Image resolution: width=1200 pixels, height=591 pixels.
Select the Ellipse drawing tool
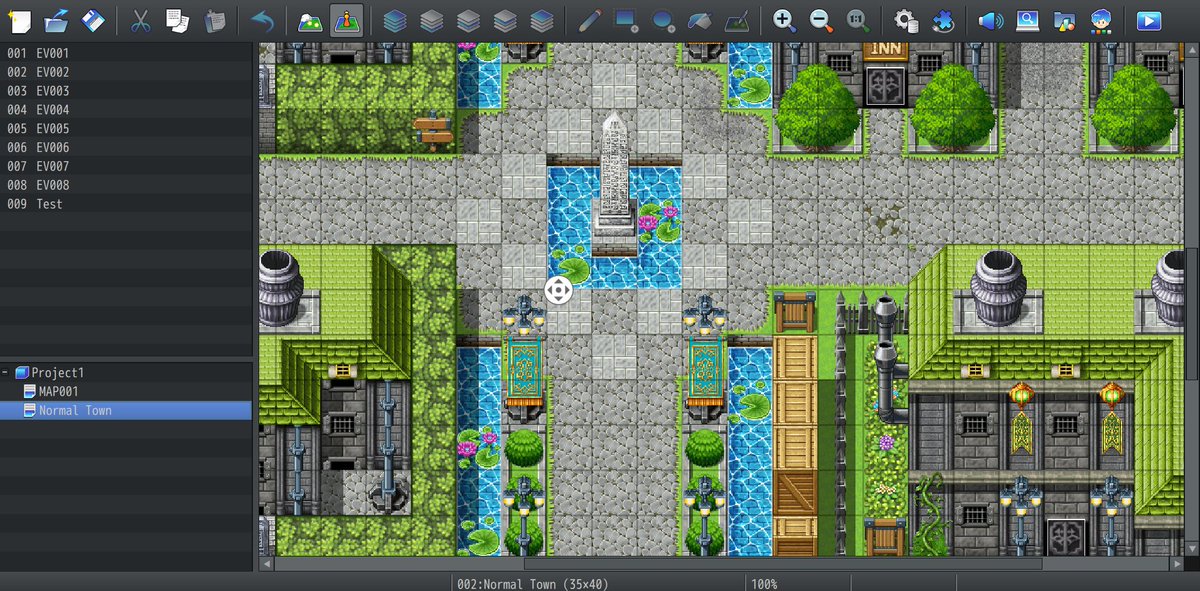coord(661,18)
